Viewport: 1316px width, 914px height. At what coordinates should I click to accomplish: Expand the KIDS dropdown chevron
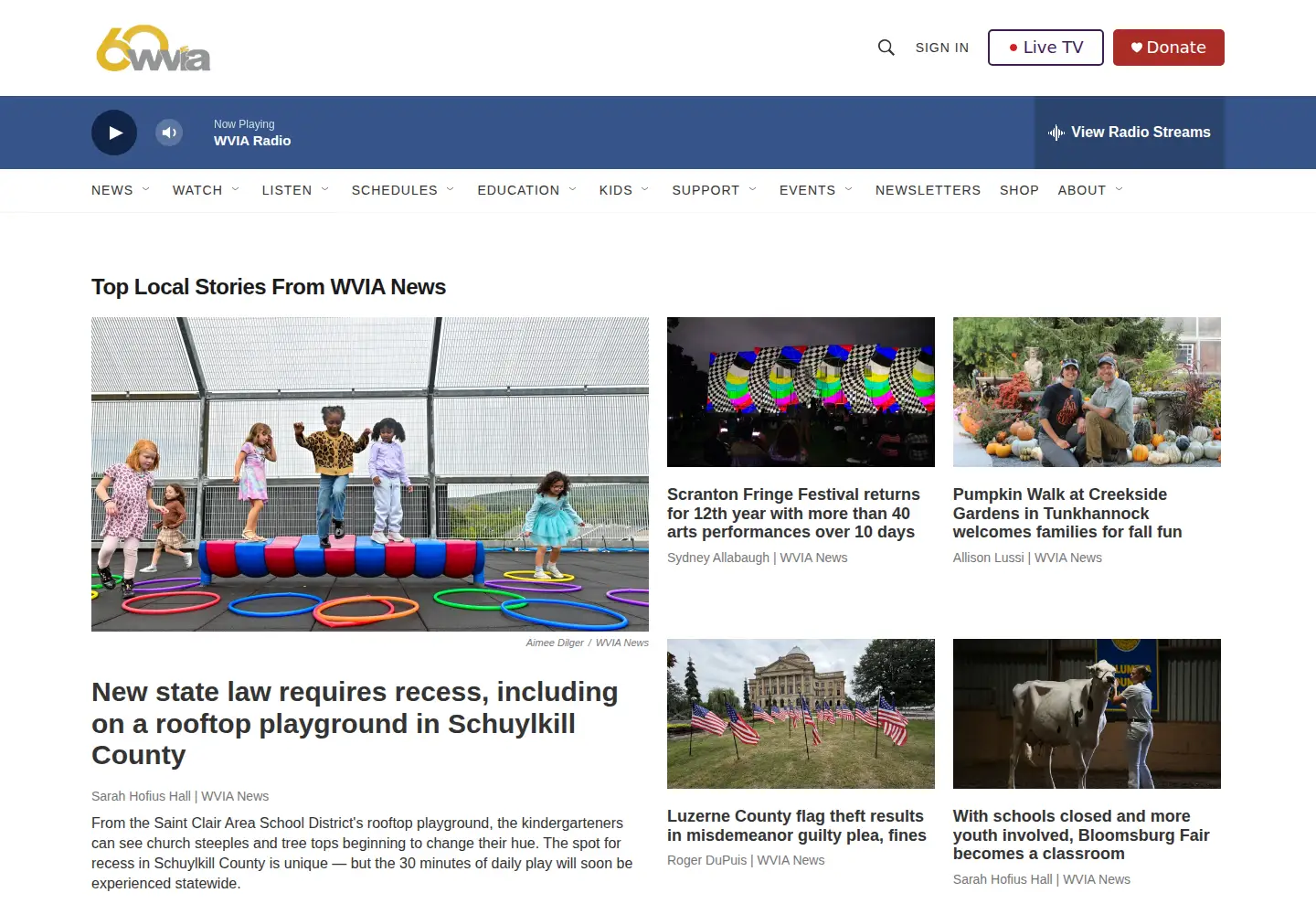[x=645, y=189]
